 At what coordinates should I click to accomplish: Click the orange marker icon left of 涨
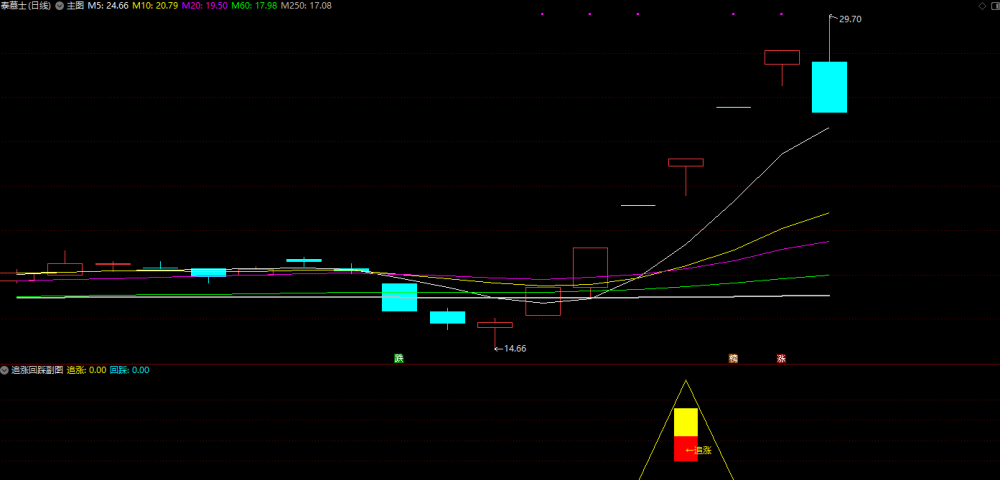(x=733, y=358)
